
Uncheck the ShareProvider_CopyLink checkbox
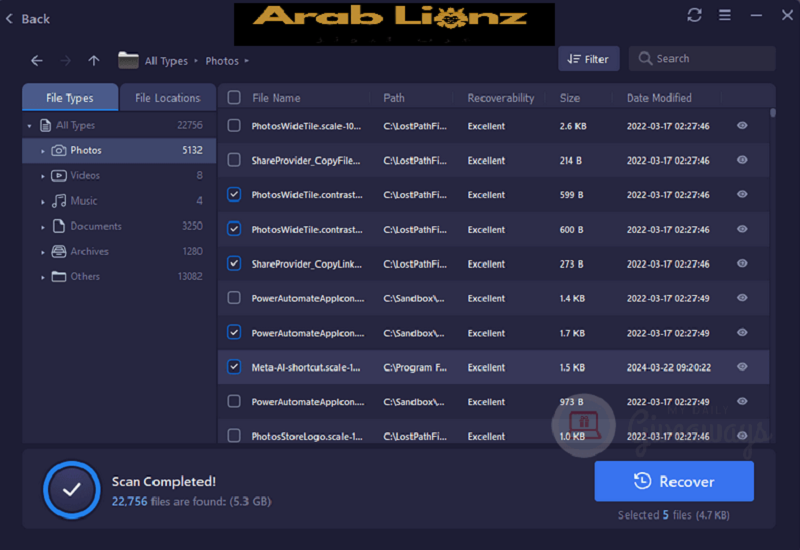click(234, 264)
